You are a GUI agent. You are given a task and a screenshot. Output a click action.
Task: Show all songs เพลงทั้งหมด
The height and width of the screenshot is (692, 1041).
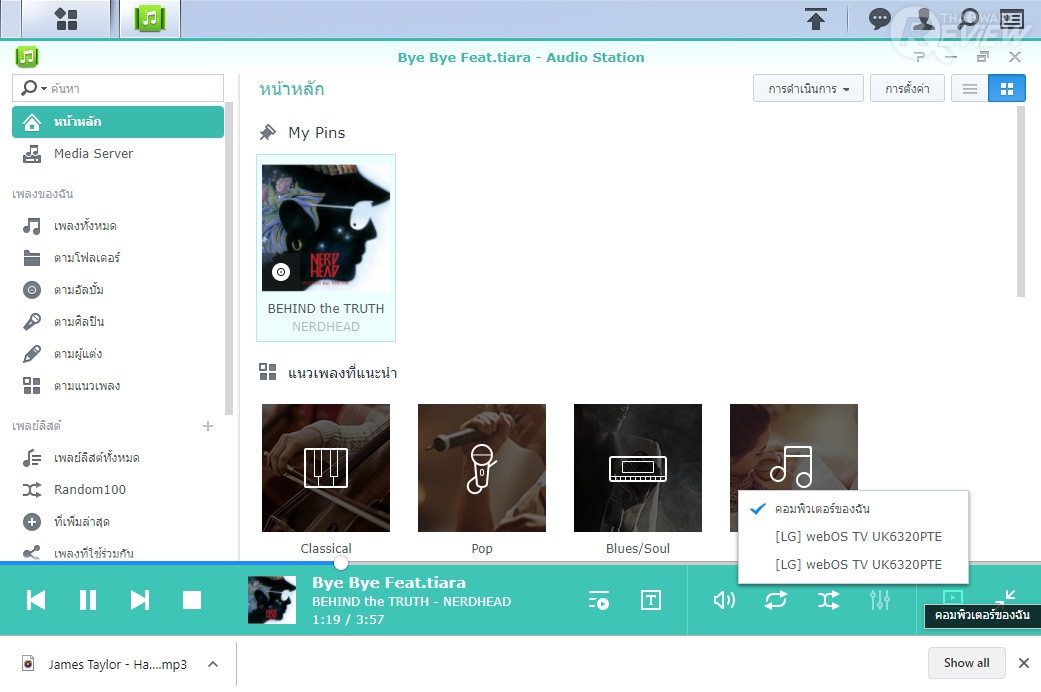click(x=118, y=226)
